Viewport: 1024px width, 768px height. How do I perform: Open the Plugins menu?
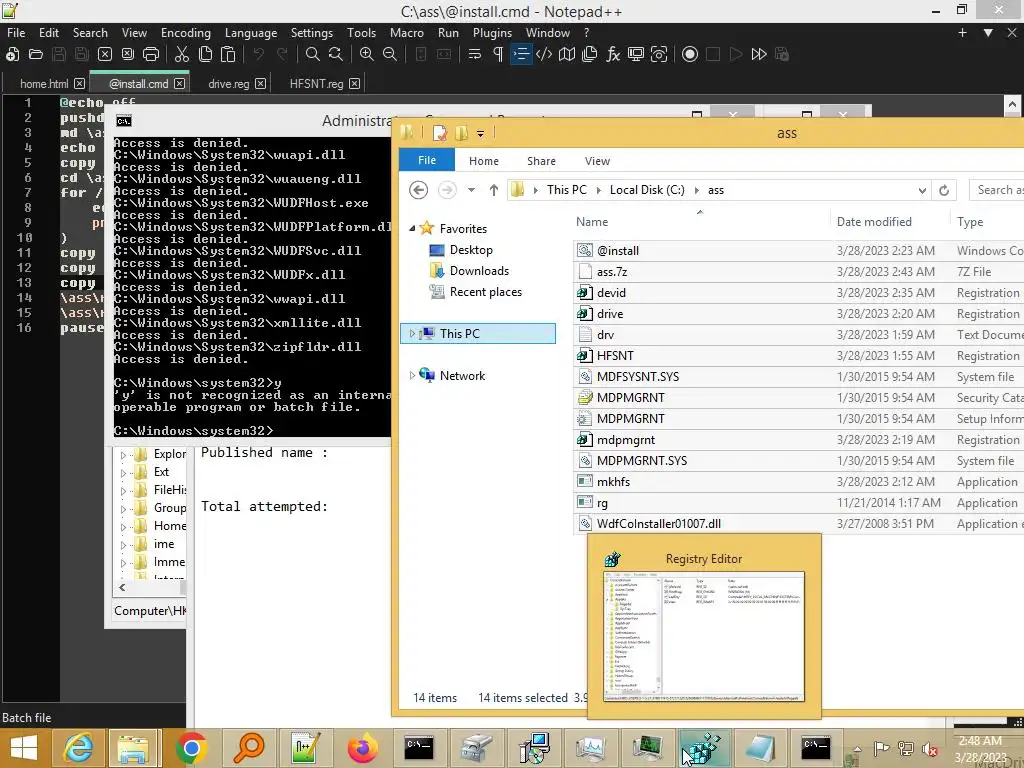(492, 33)
